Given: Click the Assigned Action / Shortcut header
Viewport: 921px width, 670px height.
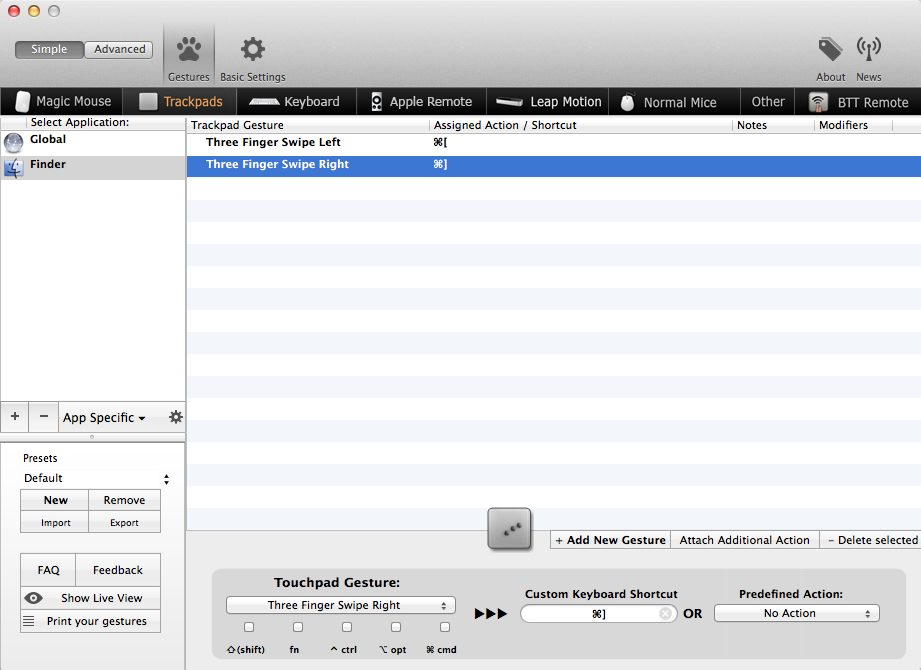Looking at the screenshot, I should click(581, 125).
